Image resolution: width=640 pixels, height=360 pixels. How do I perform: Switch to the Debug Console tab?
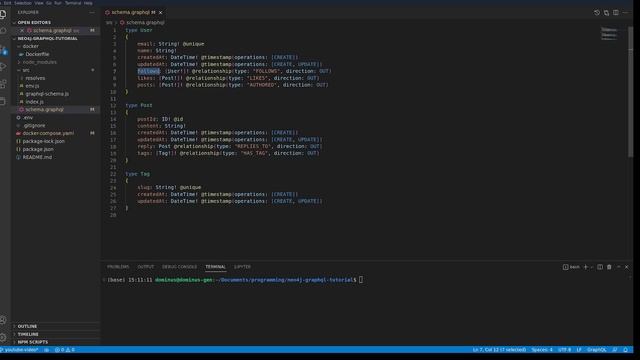pos(179,267)
